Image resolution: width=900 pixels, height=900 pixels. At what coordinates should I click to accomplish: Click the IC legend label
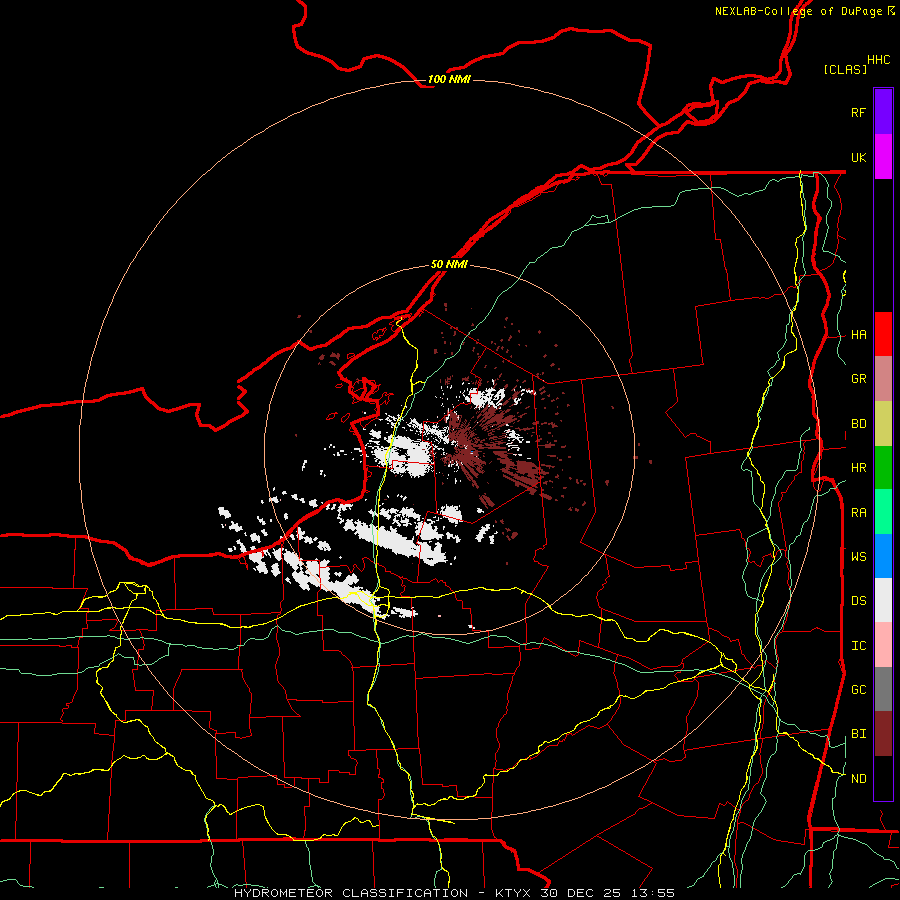[858, 646]
